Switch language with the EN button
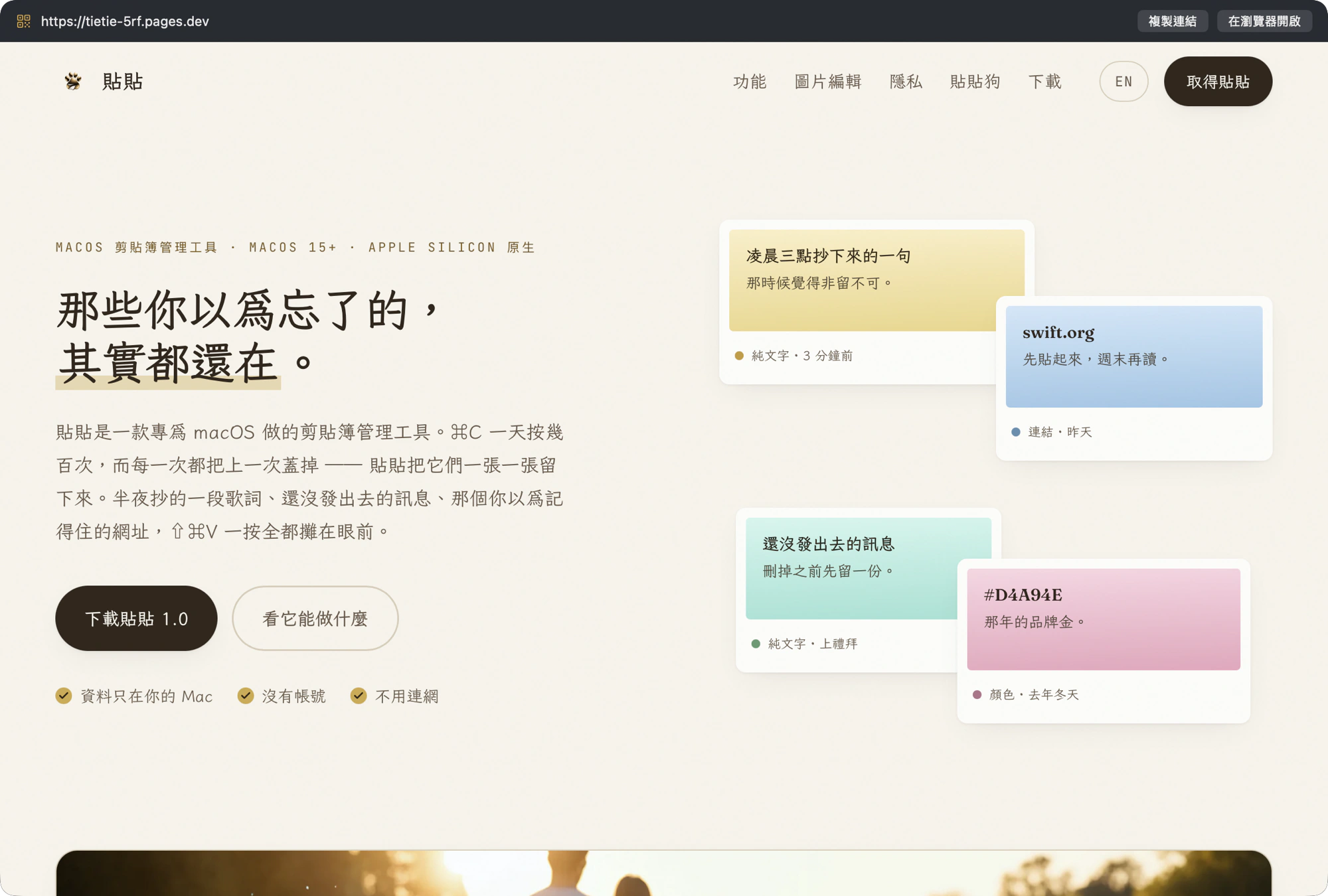Viewport: 1328px width, 896px height. [1123, 81]
